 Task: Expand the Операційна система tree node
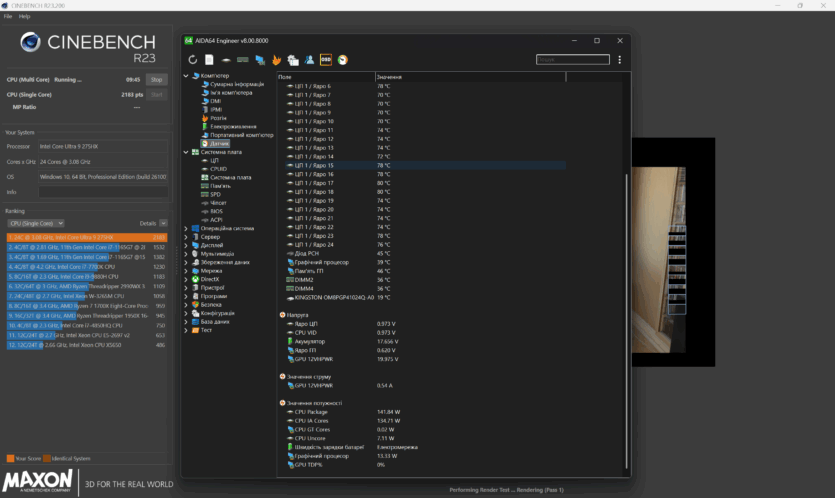tap(188, 228)
